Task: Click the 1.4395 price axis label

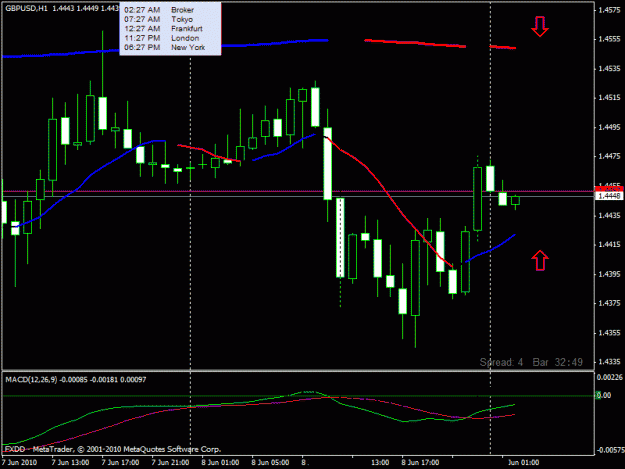Action: pos(609,274)
